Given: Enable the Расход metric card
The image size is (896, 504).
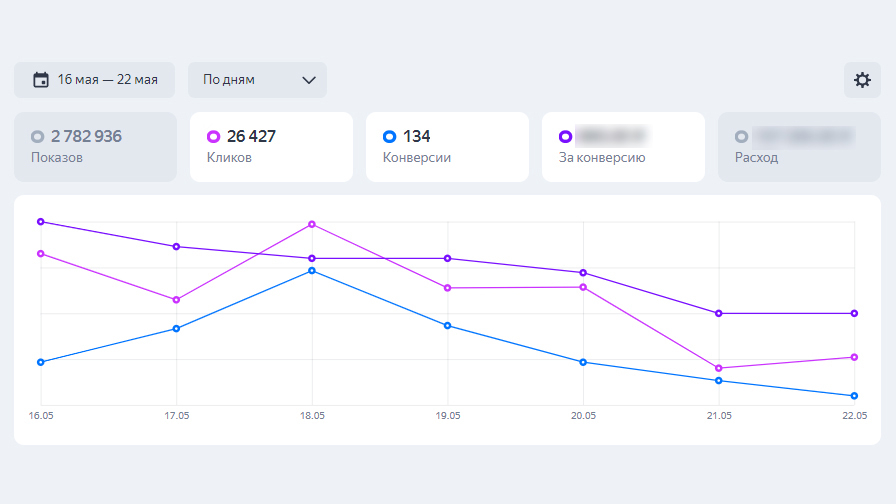Looking at the screenshot, I should [x=799, y=147].
